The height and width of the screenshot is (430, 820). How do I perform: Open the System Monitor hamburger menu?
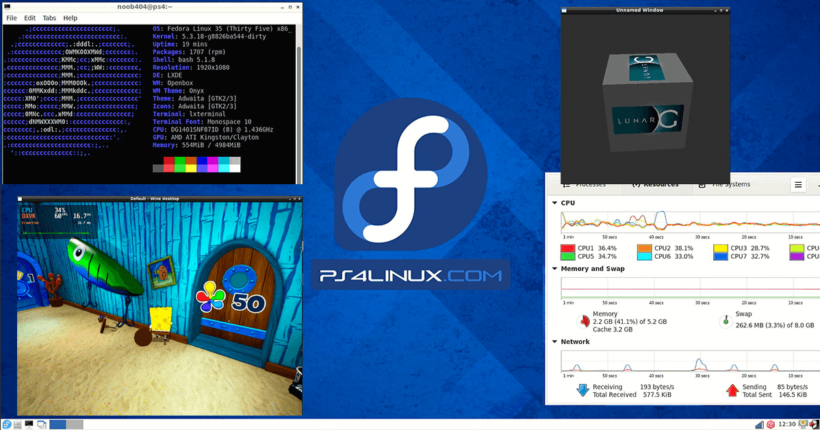click(798, 185)
